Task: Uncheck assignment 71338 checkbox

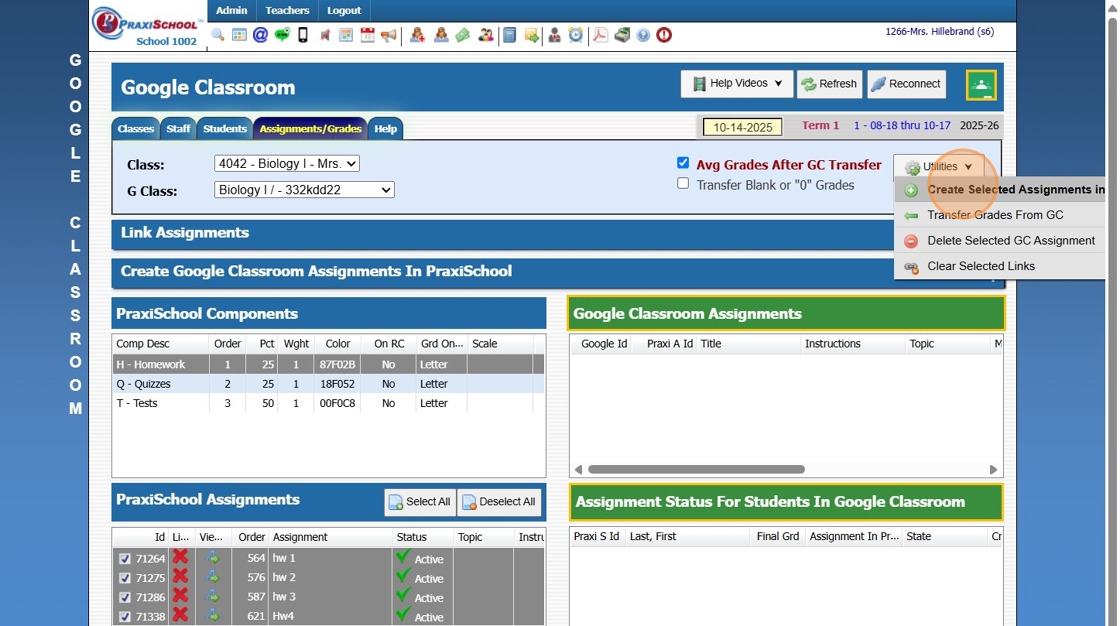Action: click(125, 617)
